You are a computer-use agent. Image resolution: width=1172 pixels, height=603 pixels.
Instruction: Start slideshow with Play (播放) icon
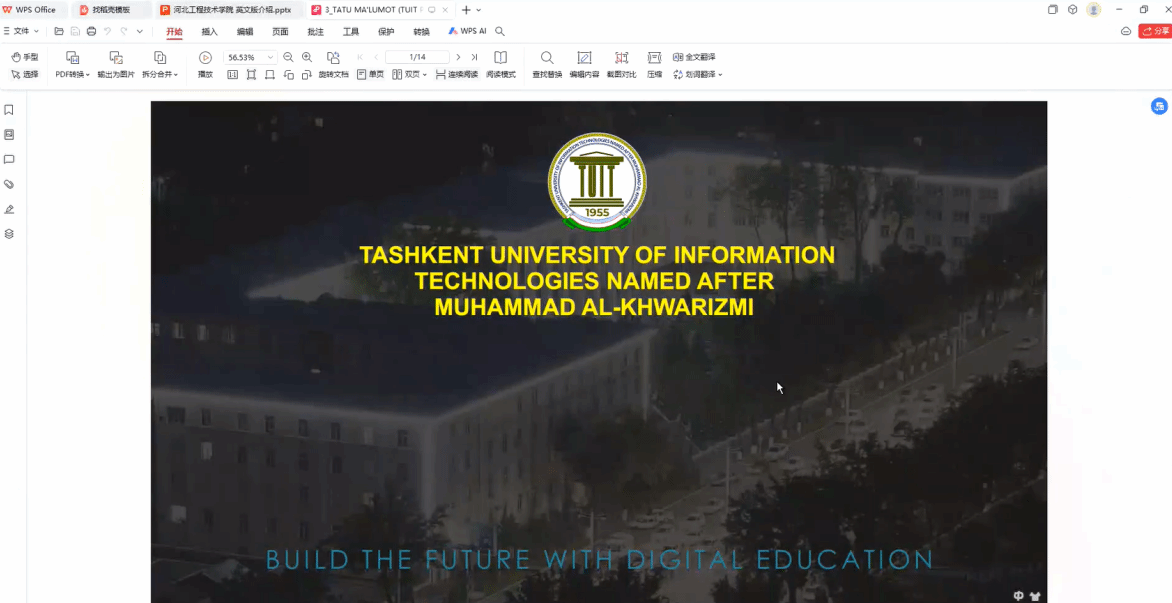(205, 58)
